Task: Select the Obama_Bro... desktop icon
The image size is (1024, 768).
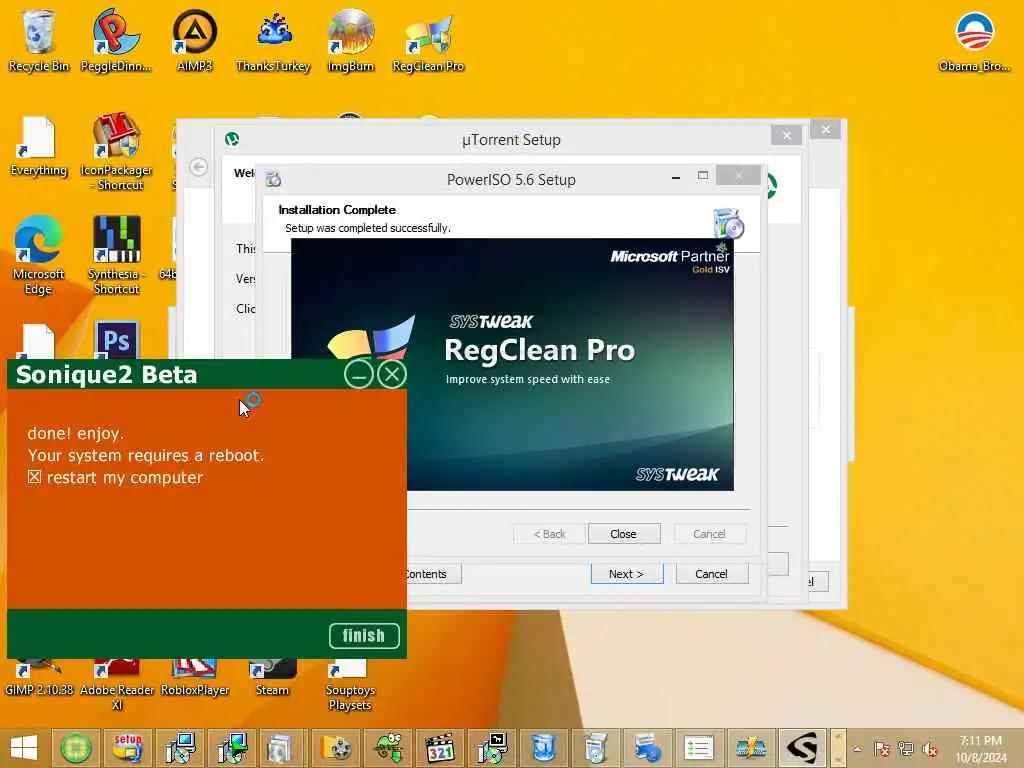Action: 974,40
